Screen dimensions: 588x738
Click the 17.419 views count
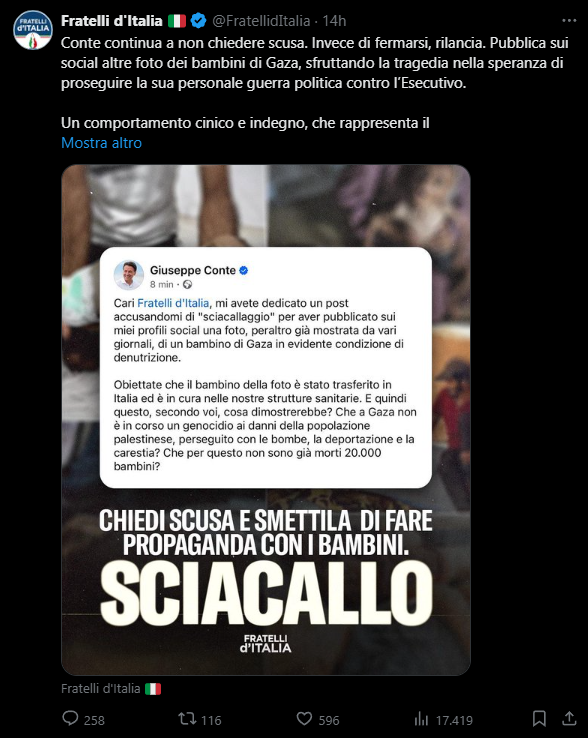(x=454, y=720)
